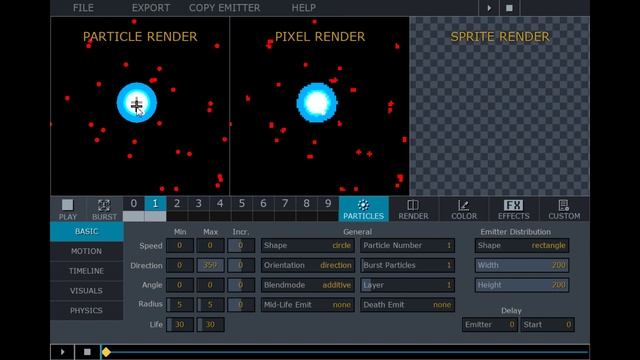640x360 pixels.
Task: Select the TIMELINE settings tab
Action: pos(87,271)
